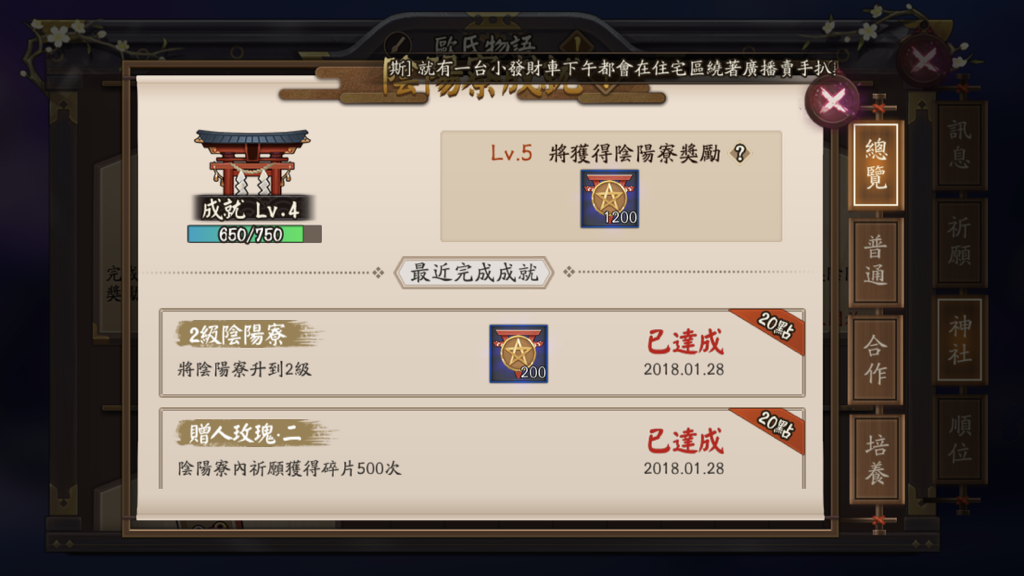
Task: Close the achievement scroll with pink X
Action: [833, 101]
